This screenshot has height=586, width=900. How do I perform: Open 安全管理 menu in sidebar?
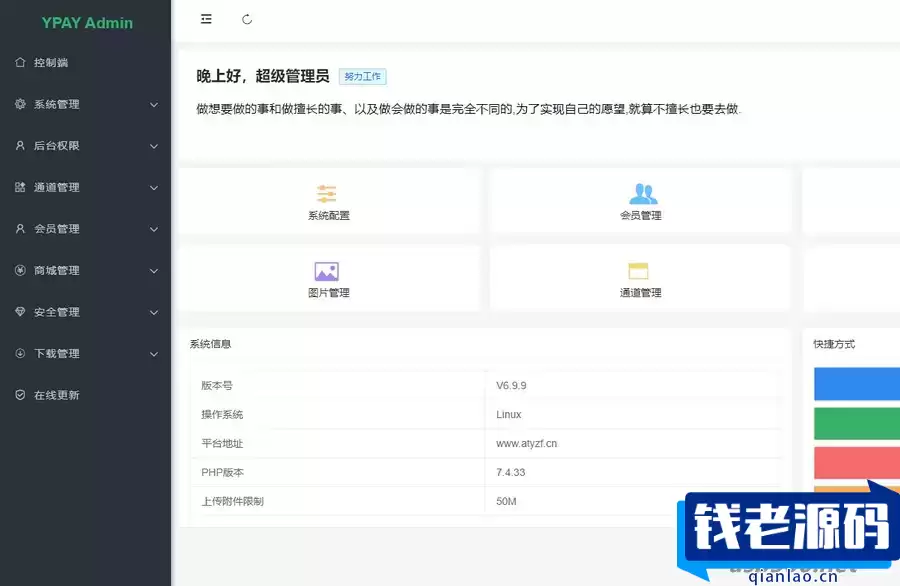pos(85,312)
